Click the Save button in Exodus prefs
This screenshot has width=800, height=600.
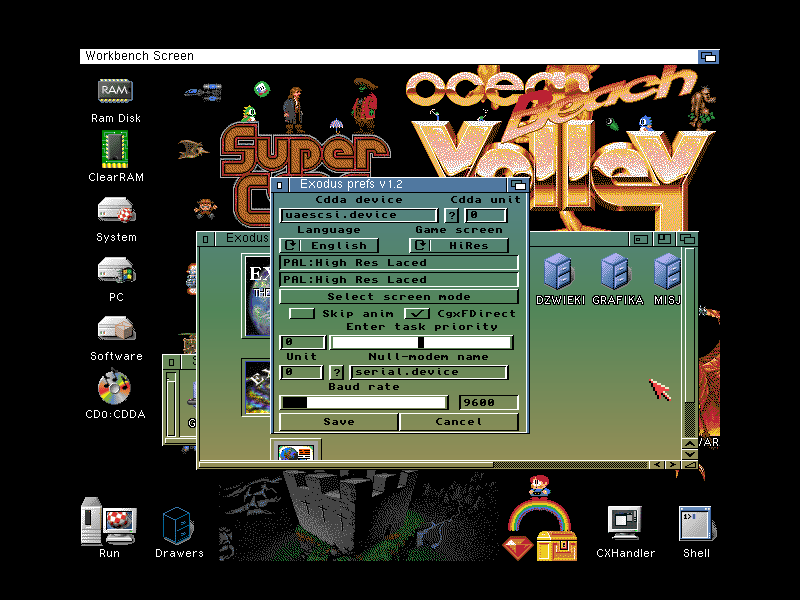(x=339, y=421)
